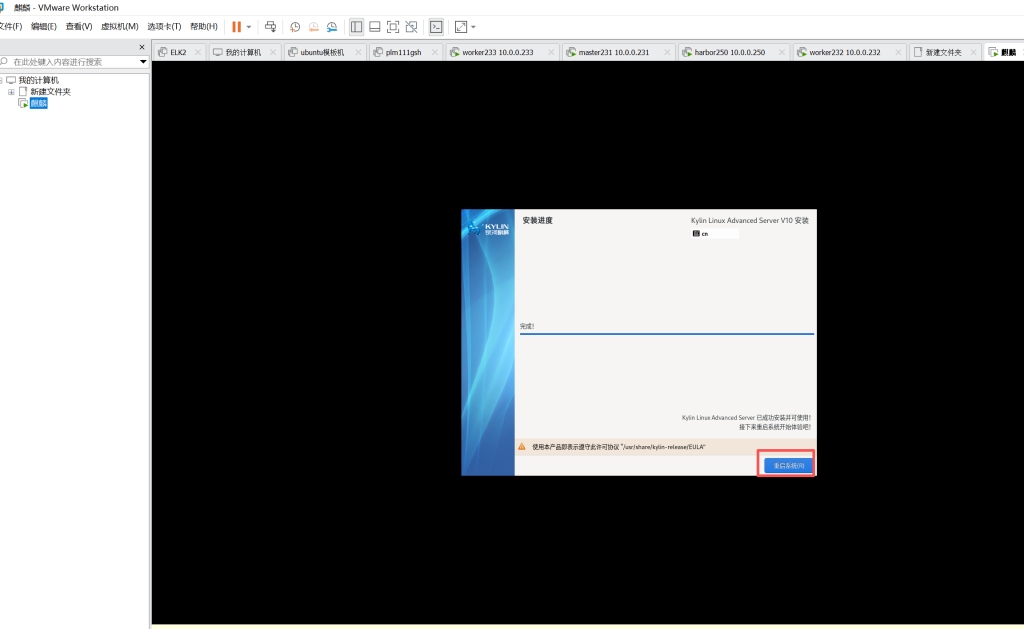1024x629 pixels.
Task: Click the orange Pause VM icon
Action: click(237, 27)
